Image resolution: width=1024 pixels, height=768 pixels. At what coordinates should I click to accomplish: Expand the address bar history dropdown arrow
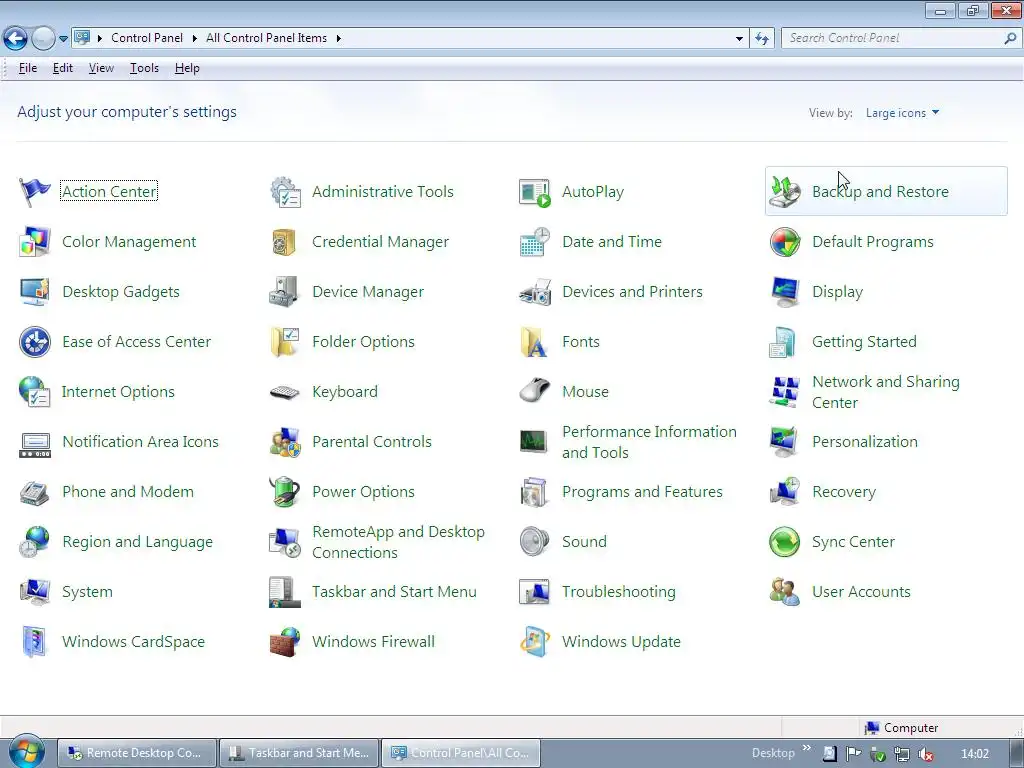(x=739, y=39)
